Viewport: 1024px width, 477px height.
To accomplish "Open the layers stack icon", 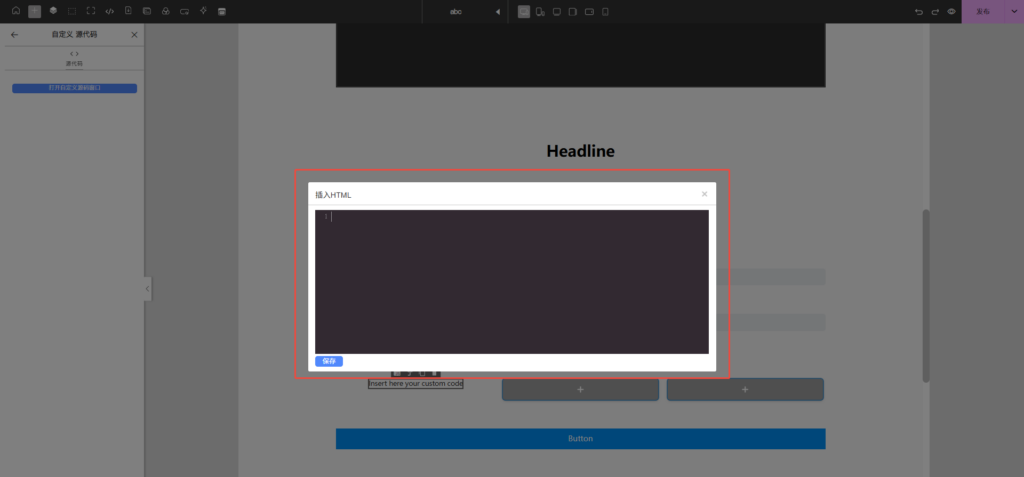I will pos(53,11).
